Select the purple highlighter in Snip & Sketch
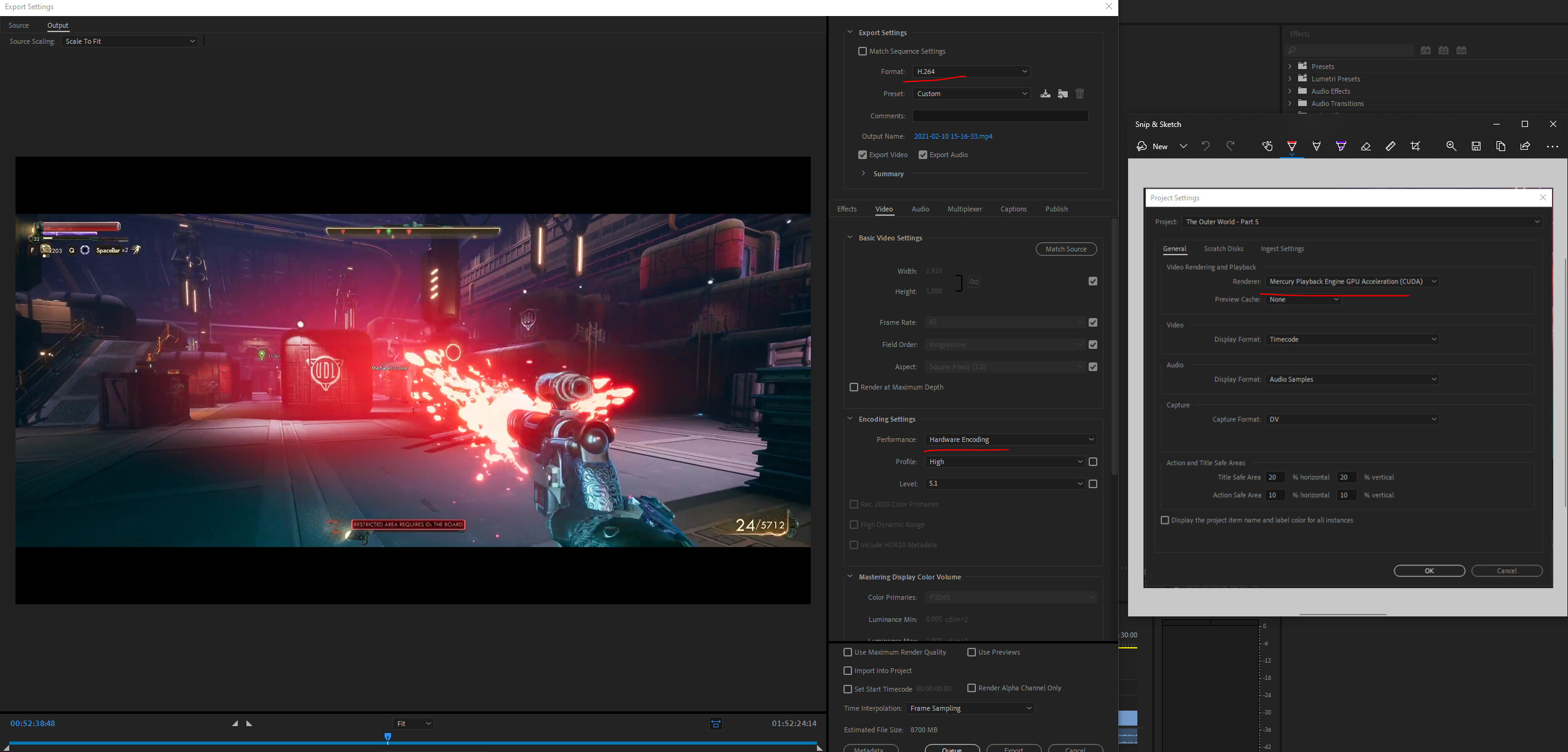 click(x=1341, y=146)
